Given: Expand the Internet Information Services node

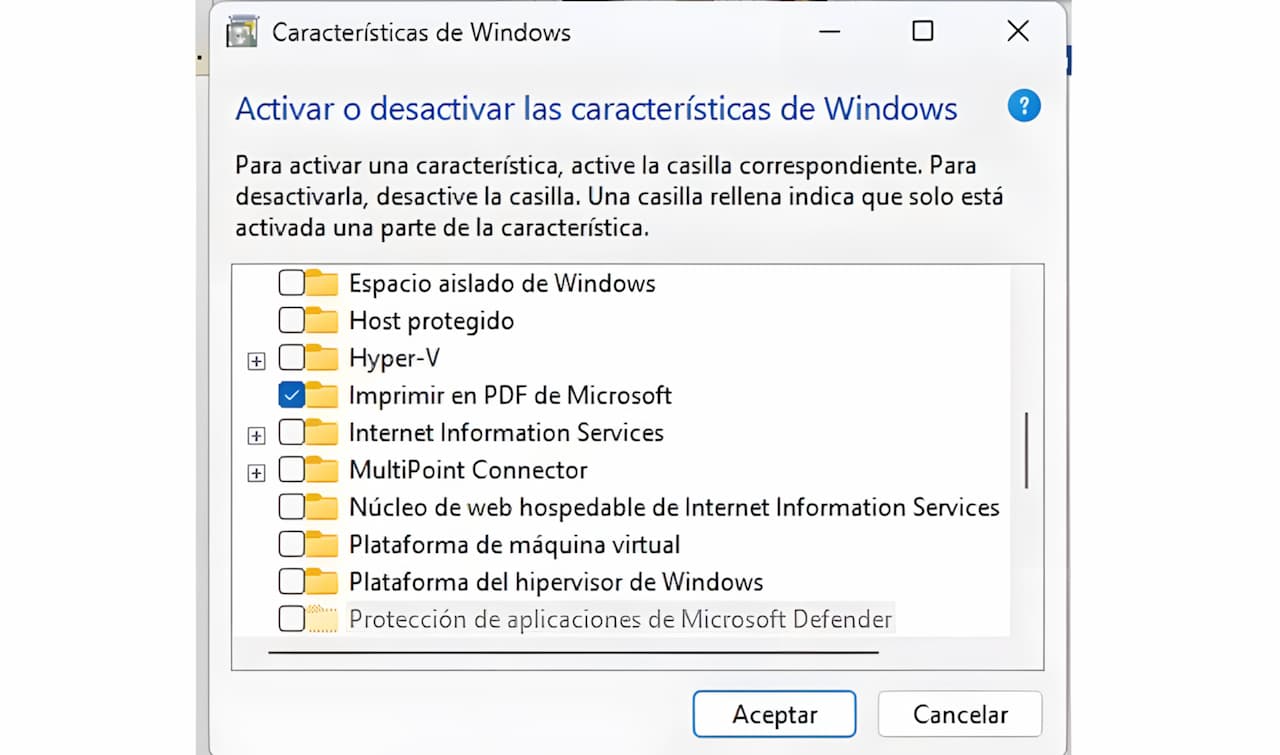Looking at the screenshot, I should tap(256, 436).
